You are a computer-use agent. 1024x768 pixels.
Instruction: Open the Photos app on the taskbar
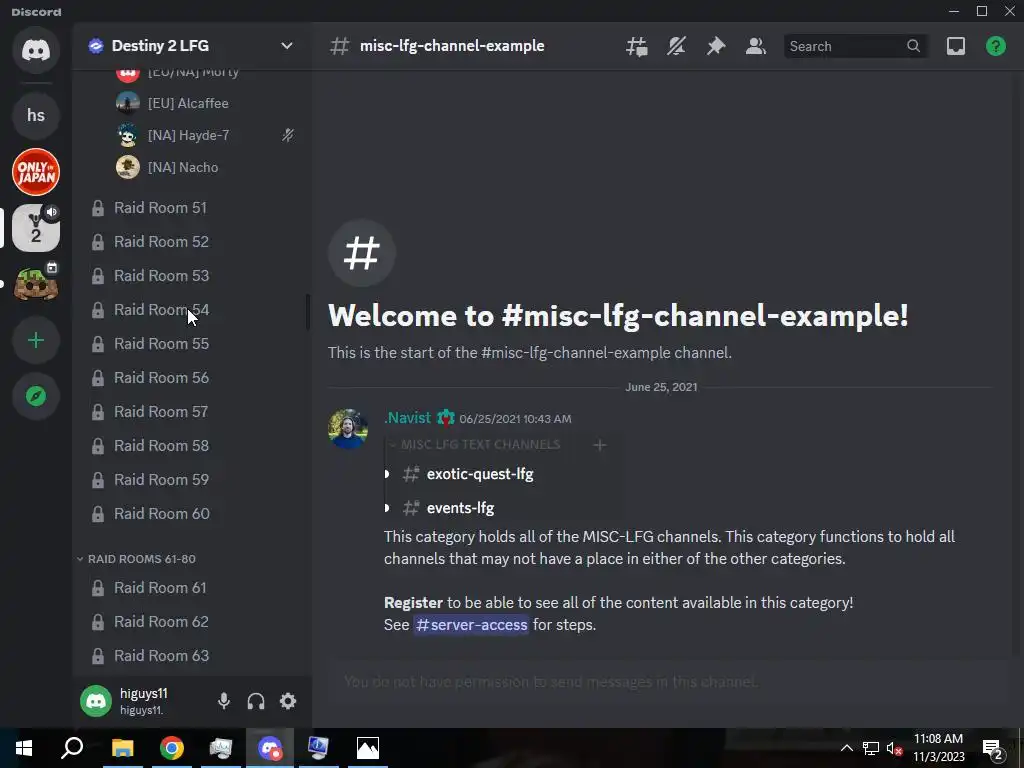click(368, 748)
